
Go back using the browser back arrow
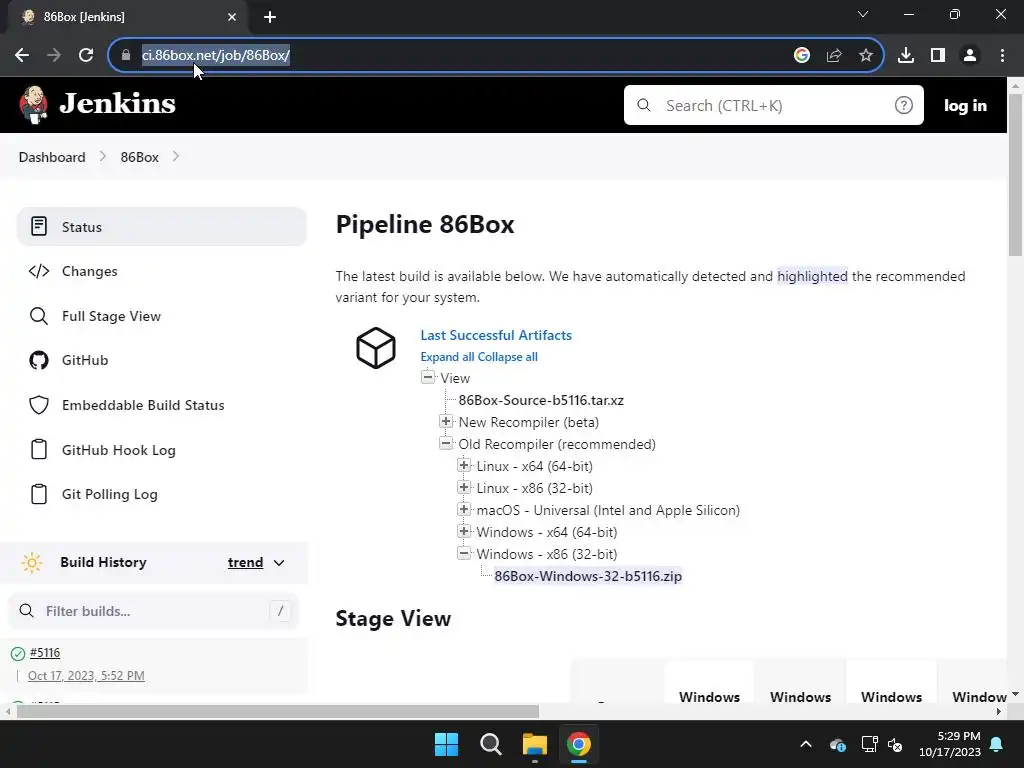click(x=22, y=56)
